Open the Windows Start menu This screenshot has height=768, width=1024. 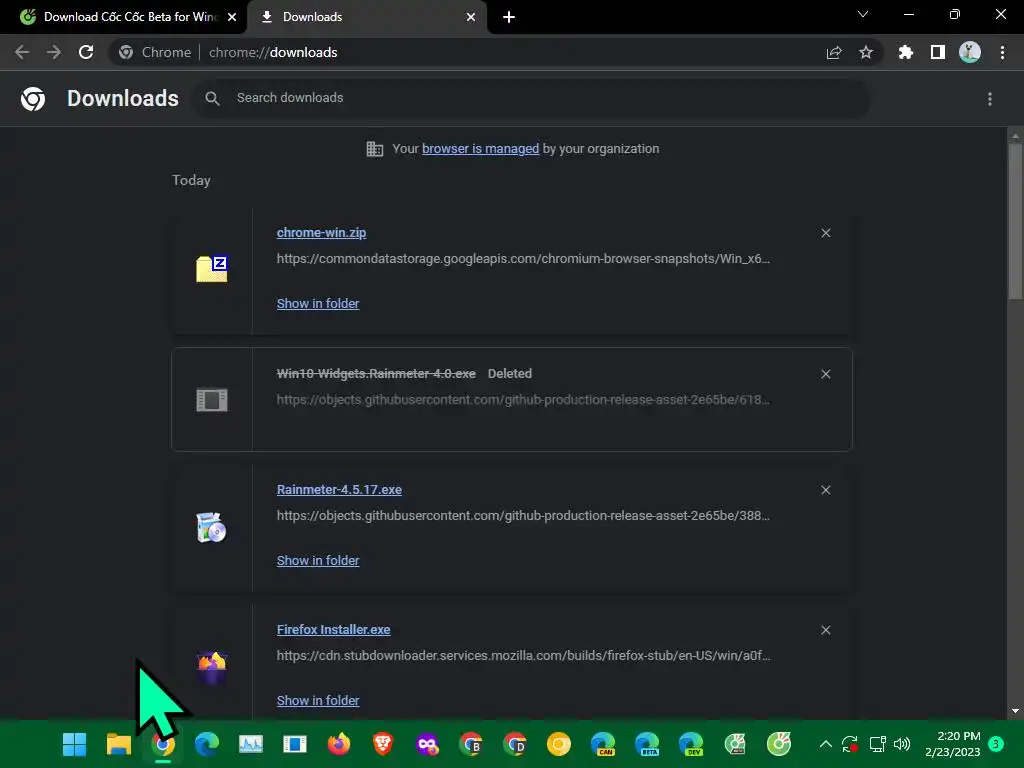pos(74,744)
